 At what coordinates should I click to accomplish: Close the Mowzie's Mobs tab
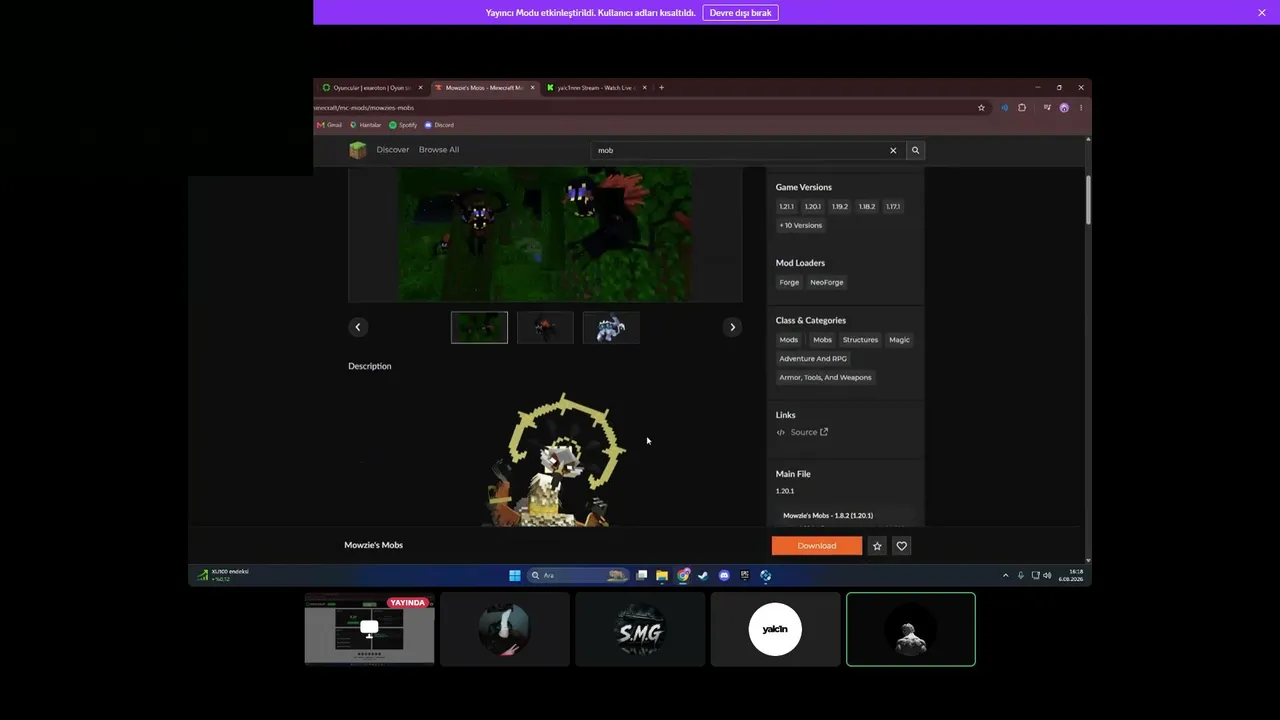point(532,88)
